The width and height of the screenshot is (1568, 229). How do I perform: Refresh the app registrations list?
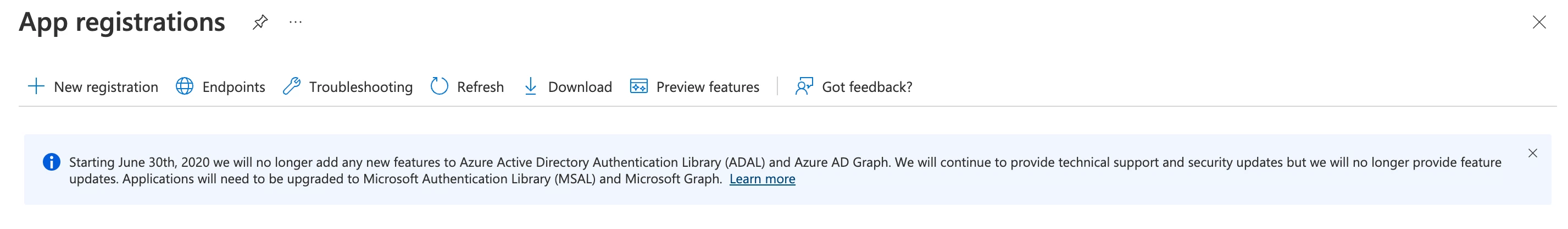pyautogui.click(x=480, y=87)
